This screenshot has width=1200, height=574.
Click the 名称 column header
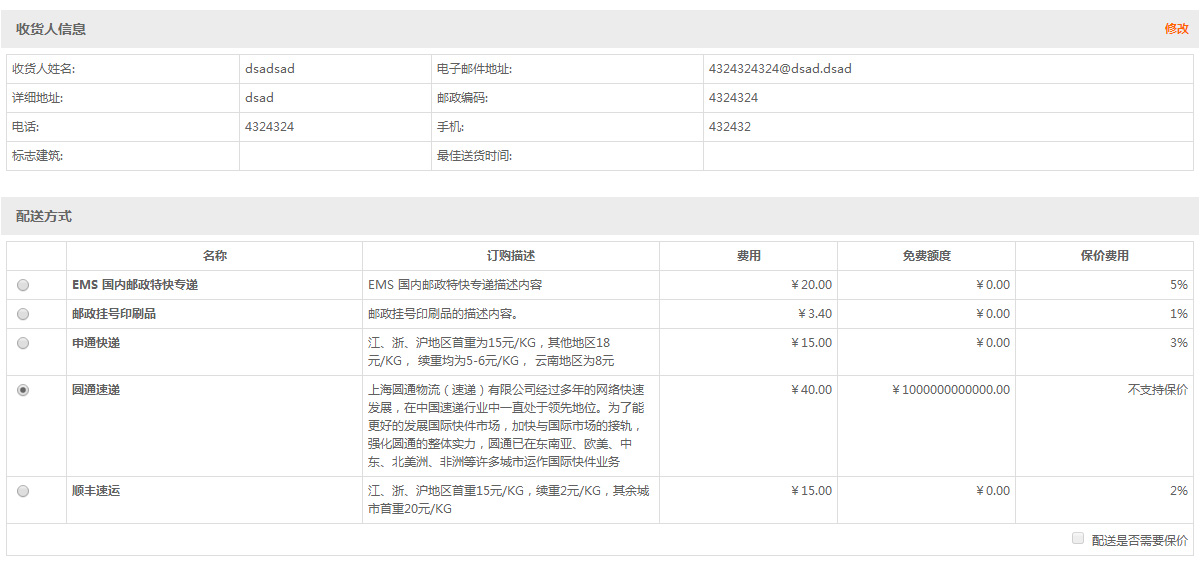click(215, 256)
